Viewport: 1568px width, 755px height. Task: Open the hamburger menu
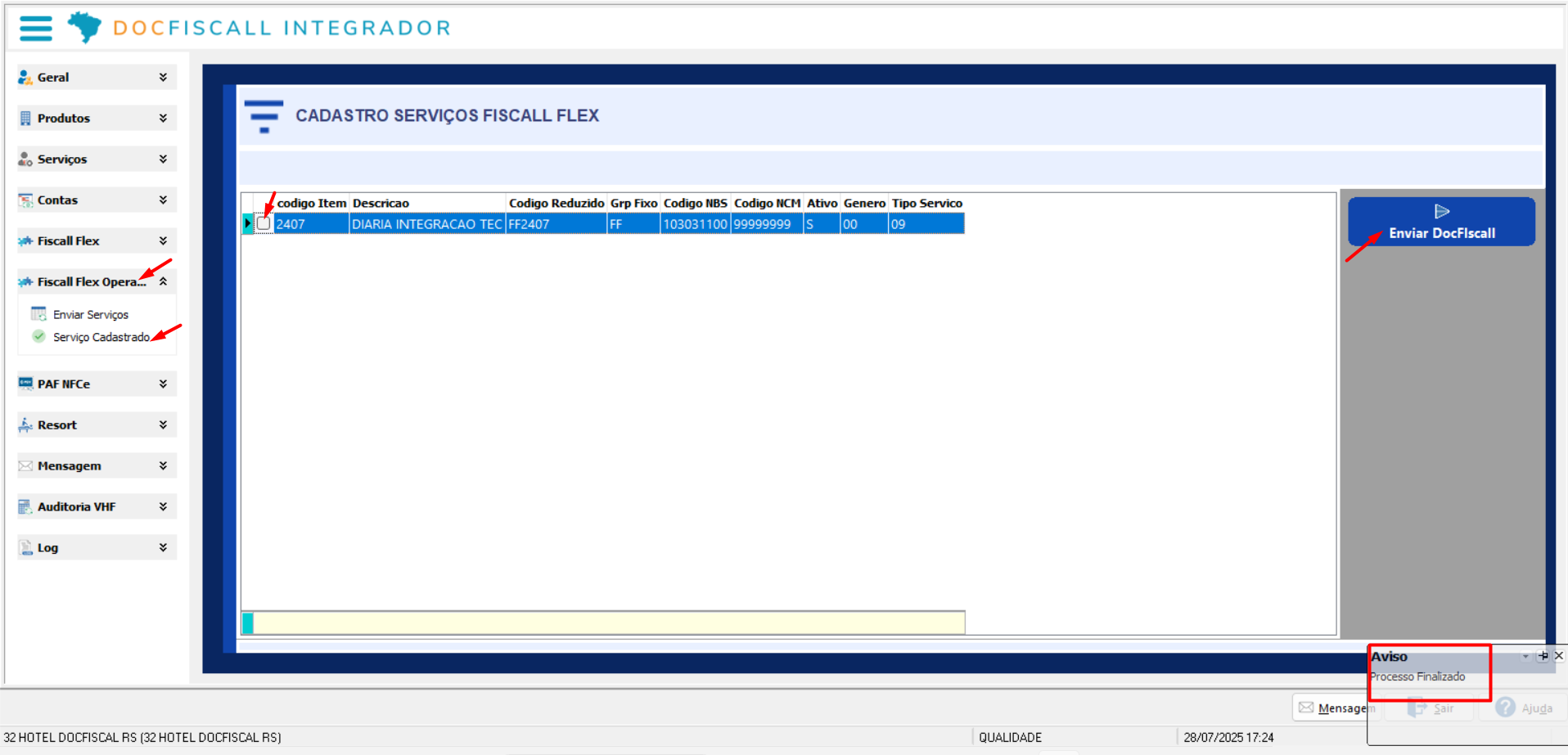click(36, 28)
